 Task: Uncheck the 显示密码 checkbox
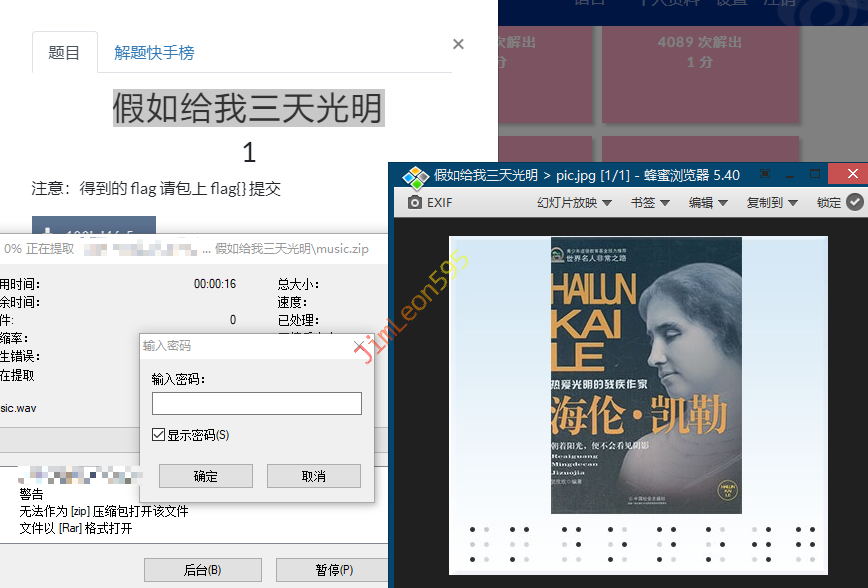click(x=158, y=435)
